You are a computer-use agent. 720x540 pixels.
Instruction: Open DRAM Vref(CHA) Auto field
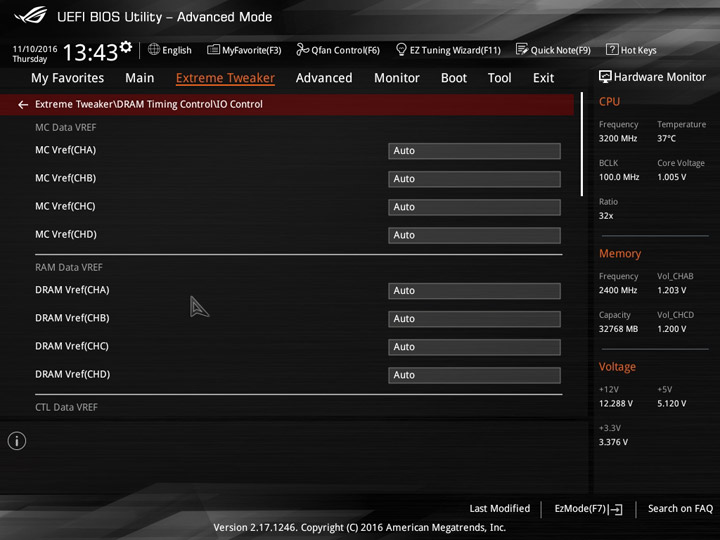474,291
